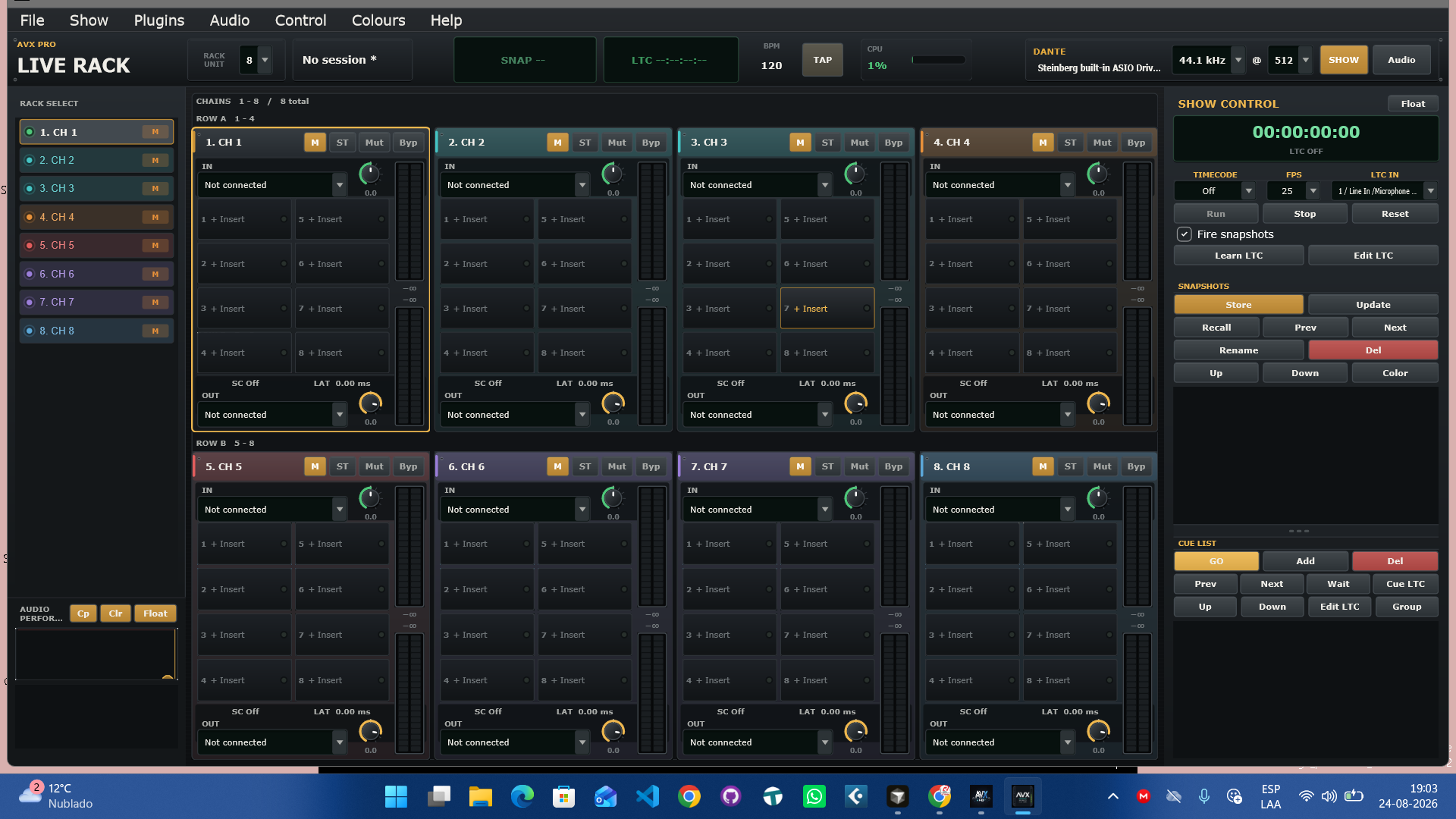Open the Audio menu

pos(230,20)
